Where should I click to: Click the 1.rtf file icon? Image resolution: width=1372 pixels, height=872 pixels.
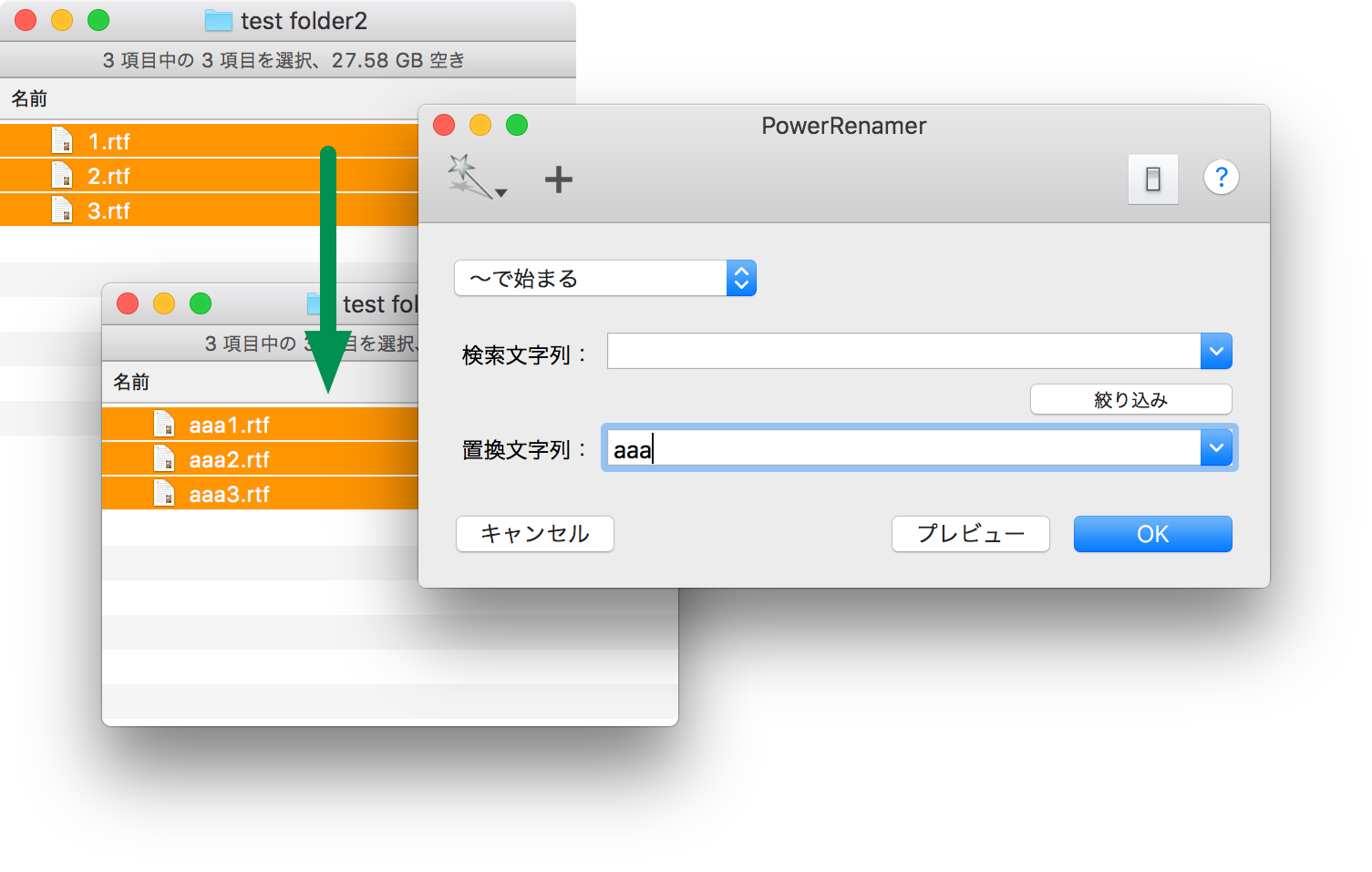pos(62,141)
